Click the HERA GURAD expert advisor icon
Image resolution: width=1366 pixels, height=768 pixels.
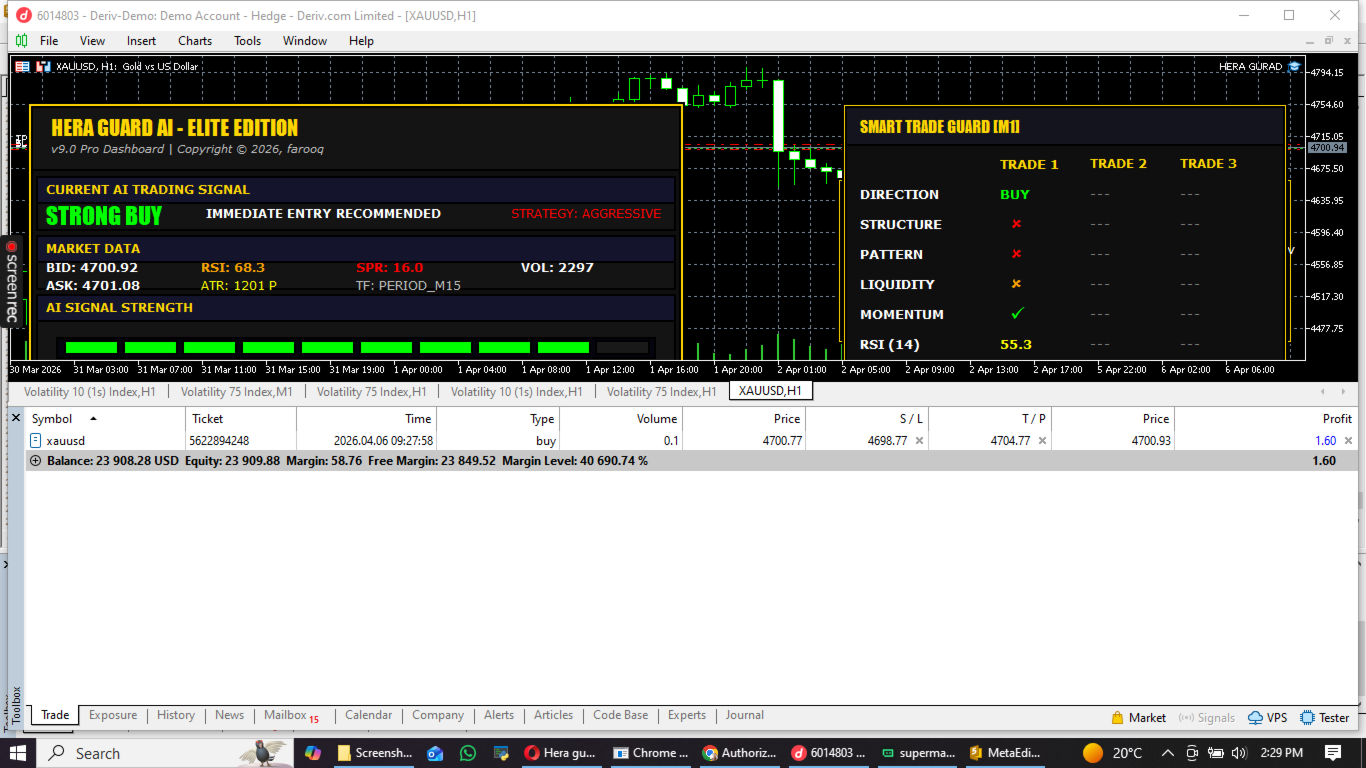[x=1293, y=66]
